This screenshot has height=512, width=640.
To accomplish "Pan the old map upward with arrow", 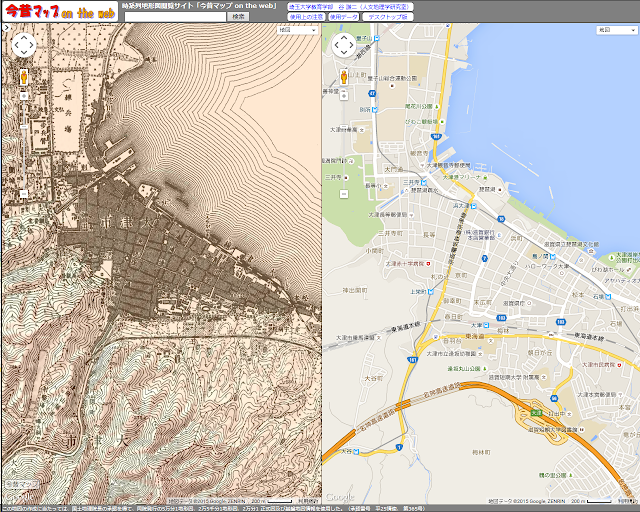I will click(24, 37).
